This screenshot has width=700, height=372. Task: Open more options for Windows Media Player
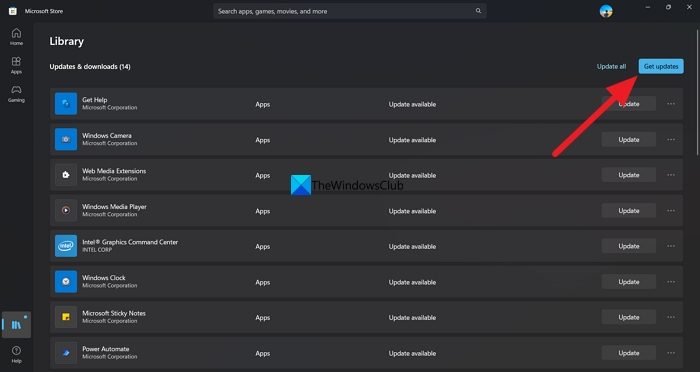coord(671,210)
